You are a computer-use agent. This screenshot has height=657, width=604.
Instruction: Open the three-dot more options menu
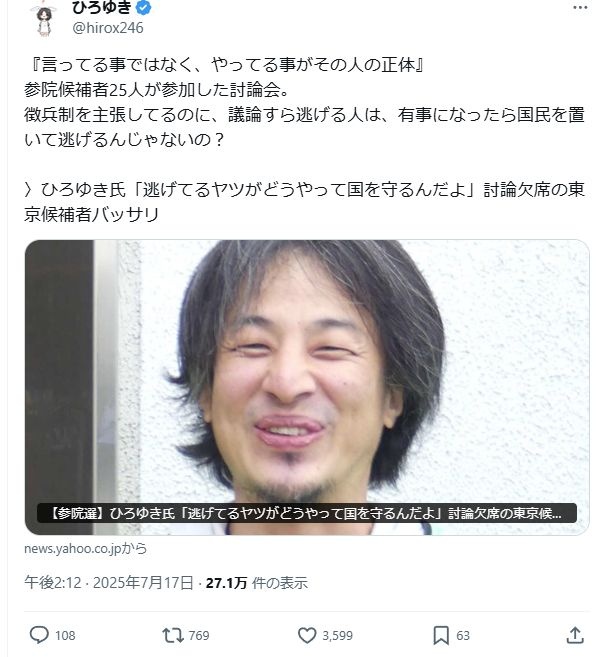click(580, 8)
